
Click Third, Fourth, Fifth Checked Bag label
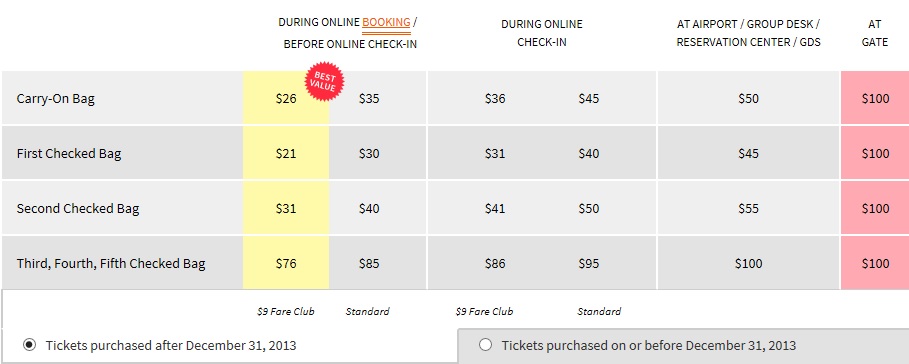point(111,264)
